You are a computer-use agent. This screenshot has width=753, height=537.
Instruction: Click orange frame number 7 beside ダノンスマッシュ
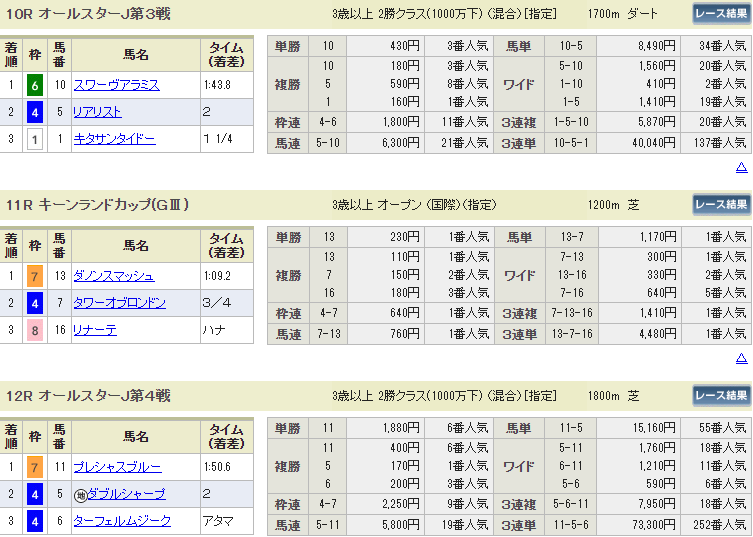click(35, 276)
